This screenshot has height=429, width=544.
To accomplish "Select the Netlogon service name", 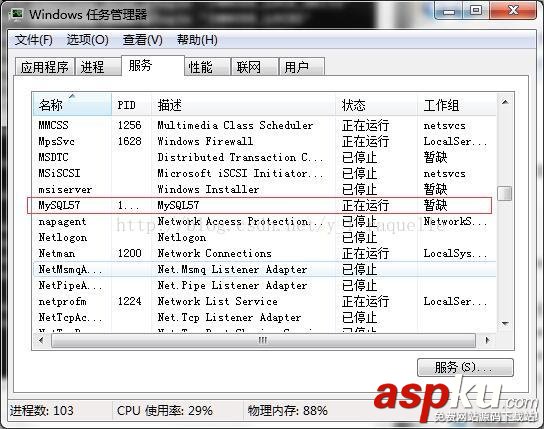I will 63,238.
